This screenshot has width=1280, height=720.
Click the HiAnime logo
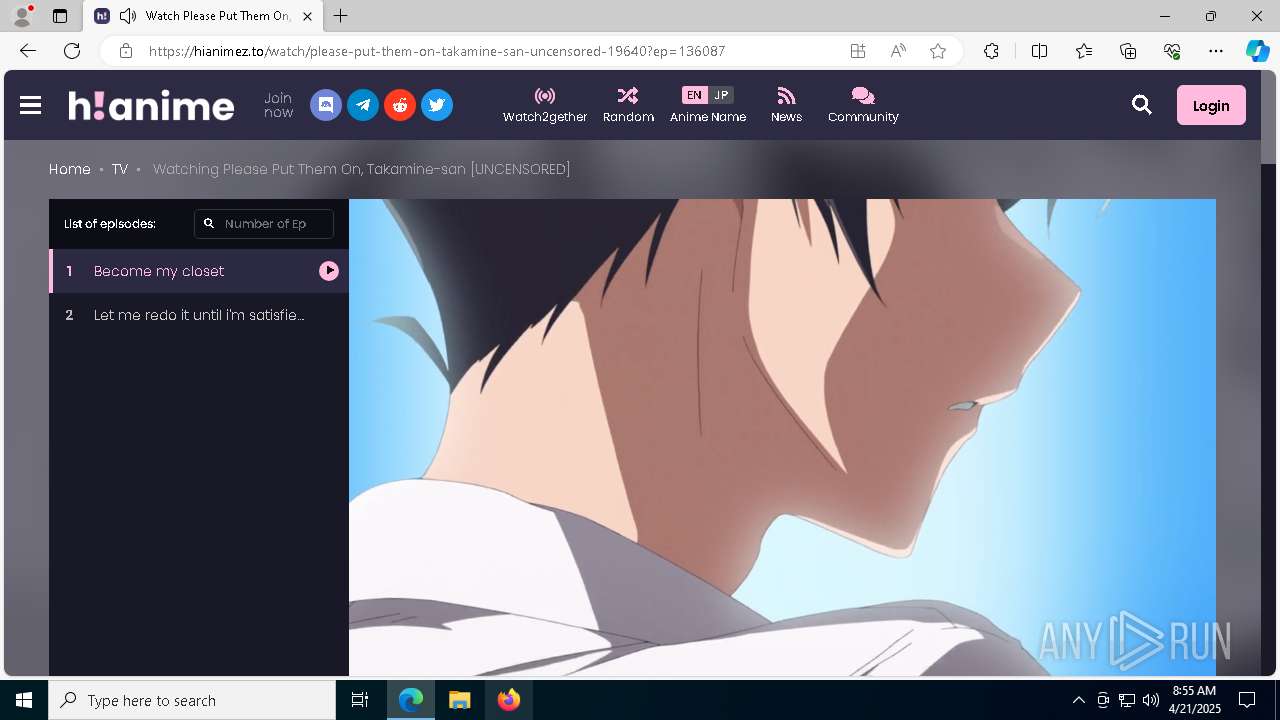pyautogui.click(x=151, y=105)
